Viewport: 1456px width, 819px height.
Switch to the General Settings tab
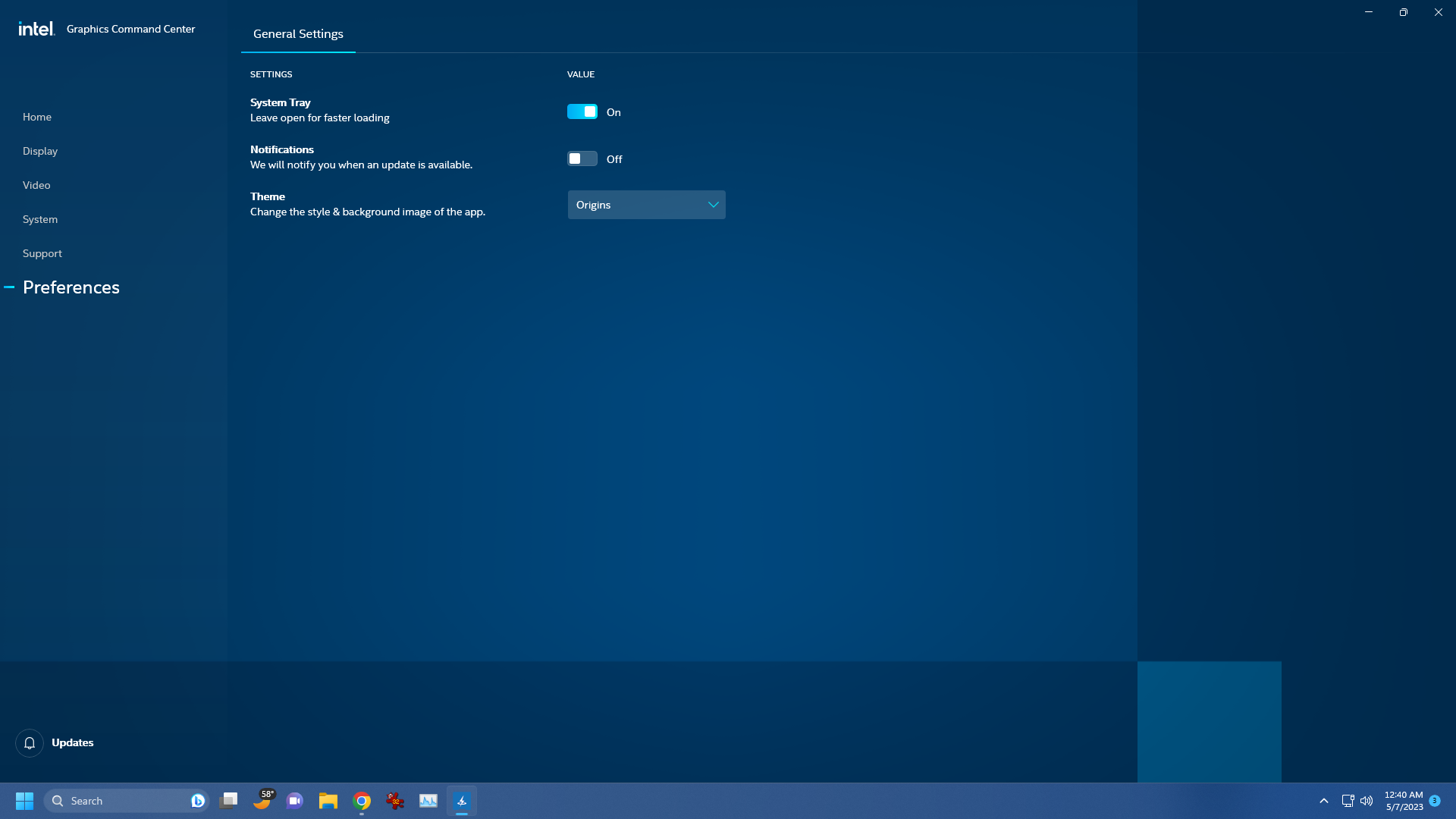[298, 33]
